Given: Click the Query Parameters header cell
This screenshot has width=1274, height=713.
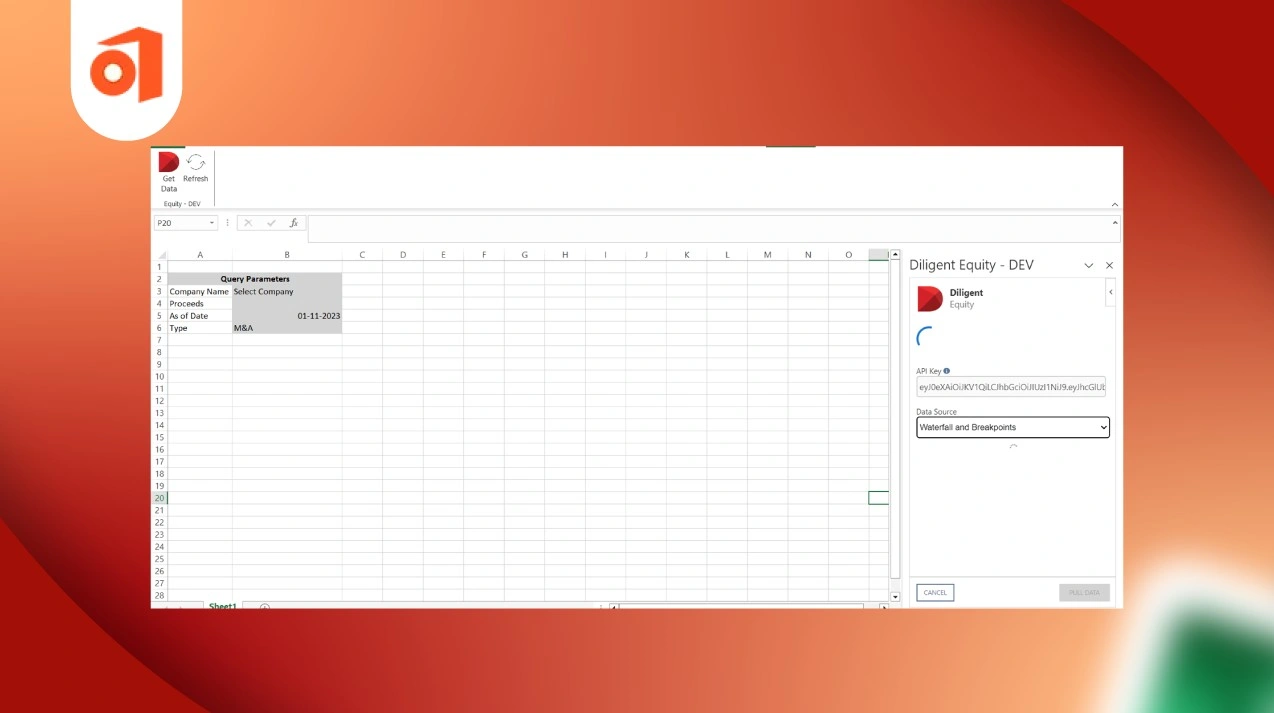Looking at the screenshot, I should (255, 279).
